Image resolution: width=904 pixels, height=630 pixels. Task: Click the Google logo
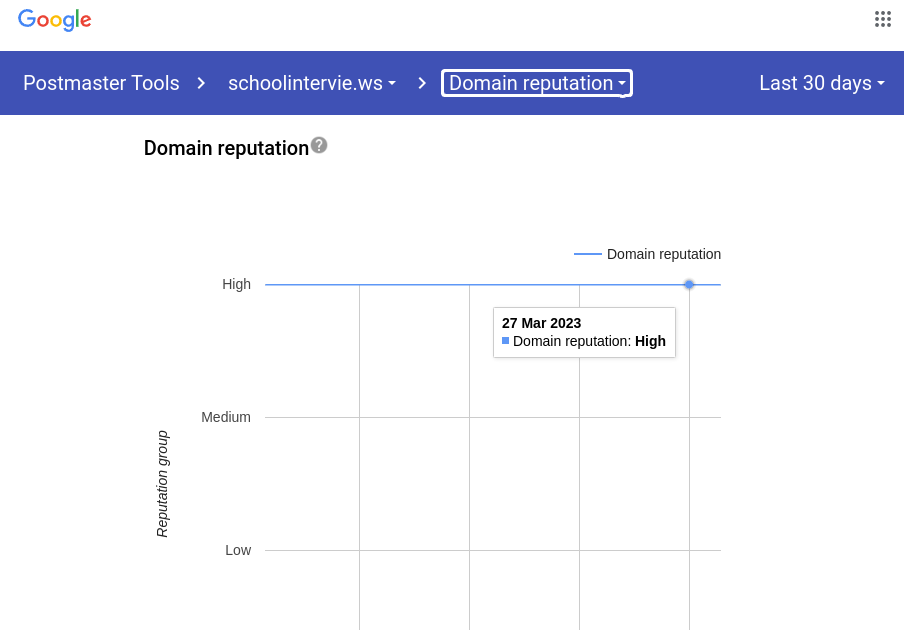click(55, 20)
